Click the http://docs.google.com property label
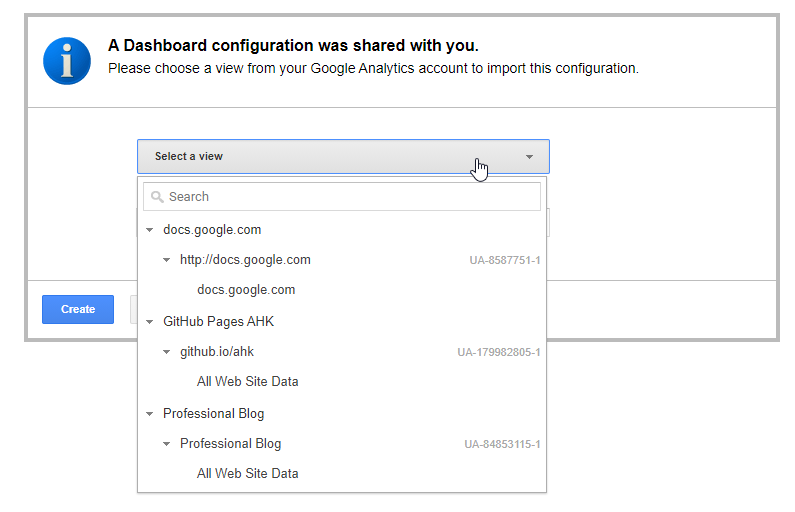Image resolution: width=795 pixels, height=512 pixels. click(x=245, y=260)
